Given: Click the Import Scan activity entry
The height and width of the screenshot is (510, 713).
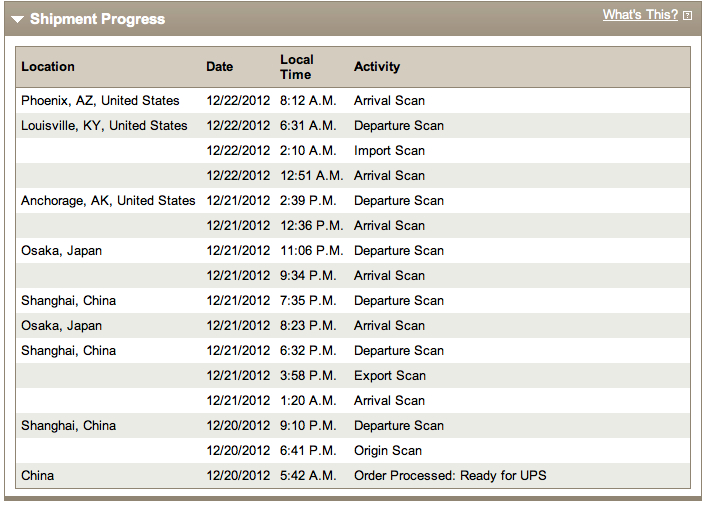Looking at the screenshot, I should click(x=389, y=151).
